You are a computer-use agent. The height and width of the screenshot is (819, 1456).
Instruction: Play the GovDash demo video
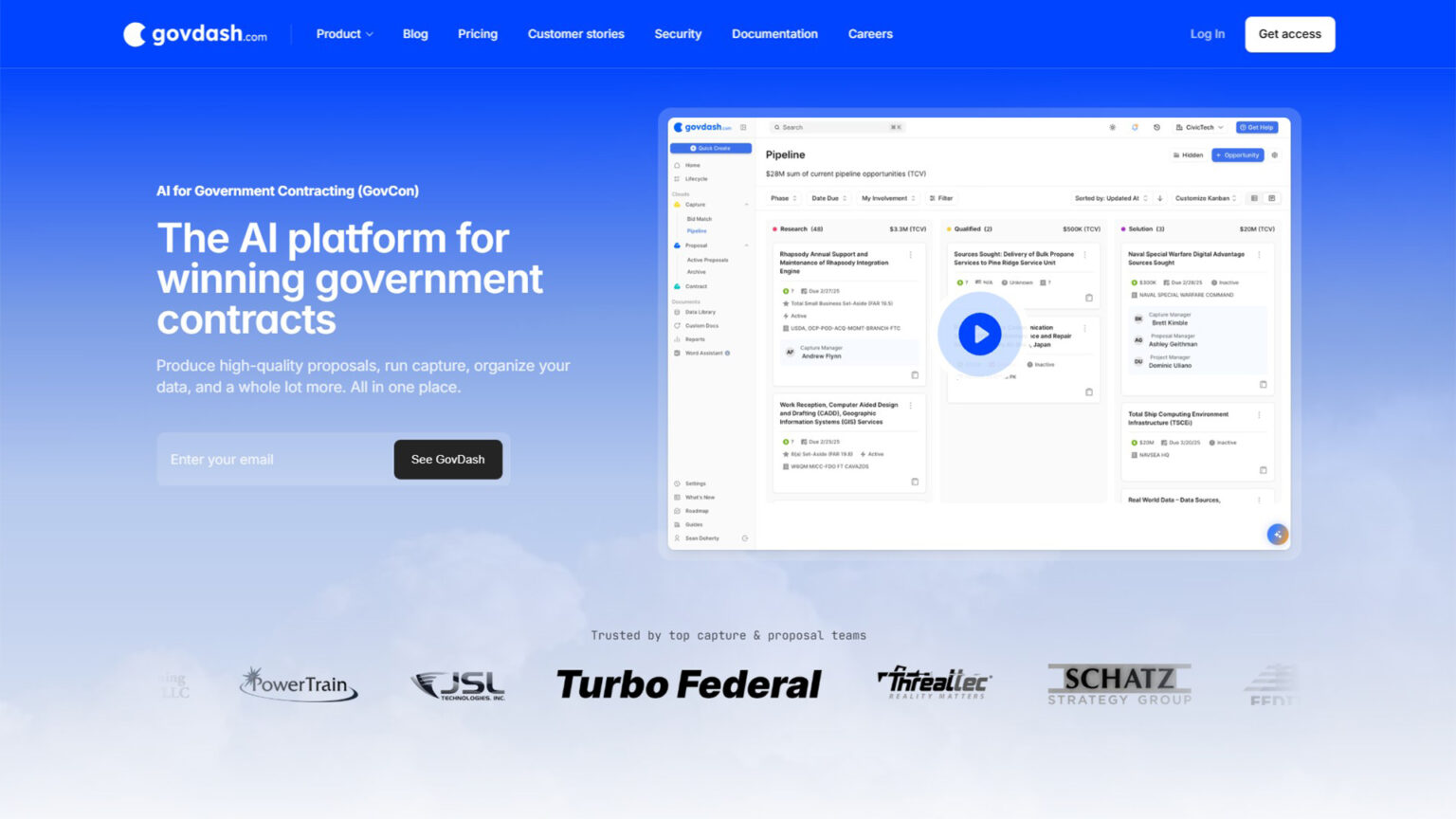[x=978, y=334]
